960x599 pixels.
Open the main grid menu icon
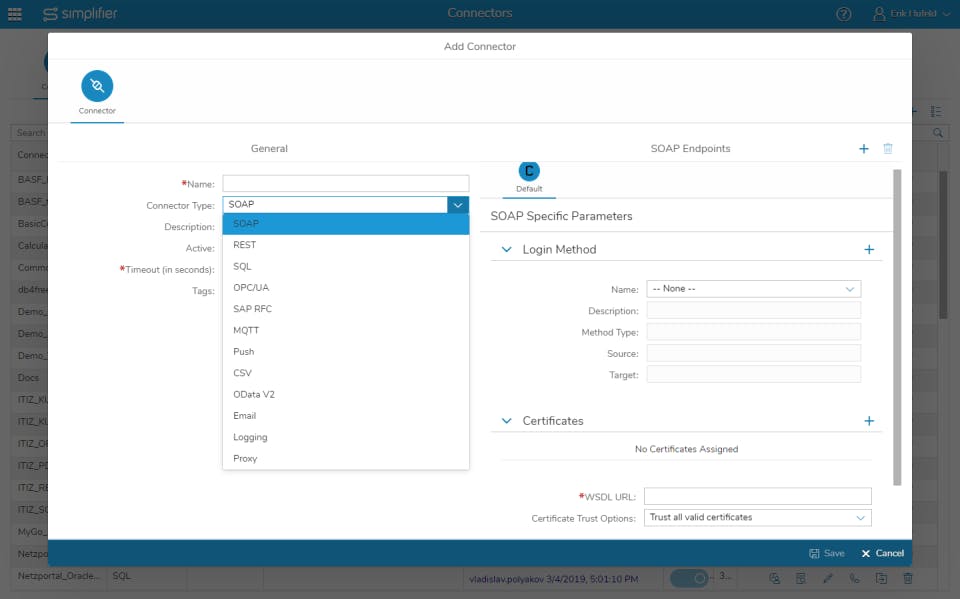(x=15, y=13)
